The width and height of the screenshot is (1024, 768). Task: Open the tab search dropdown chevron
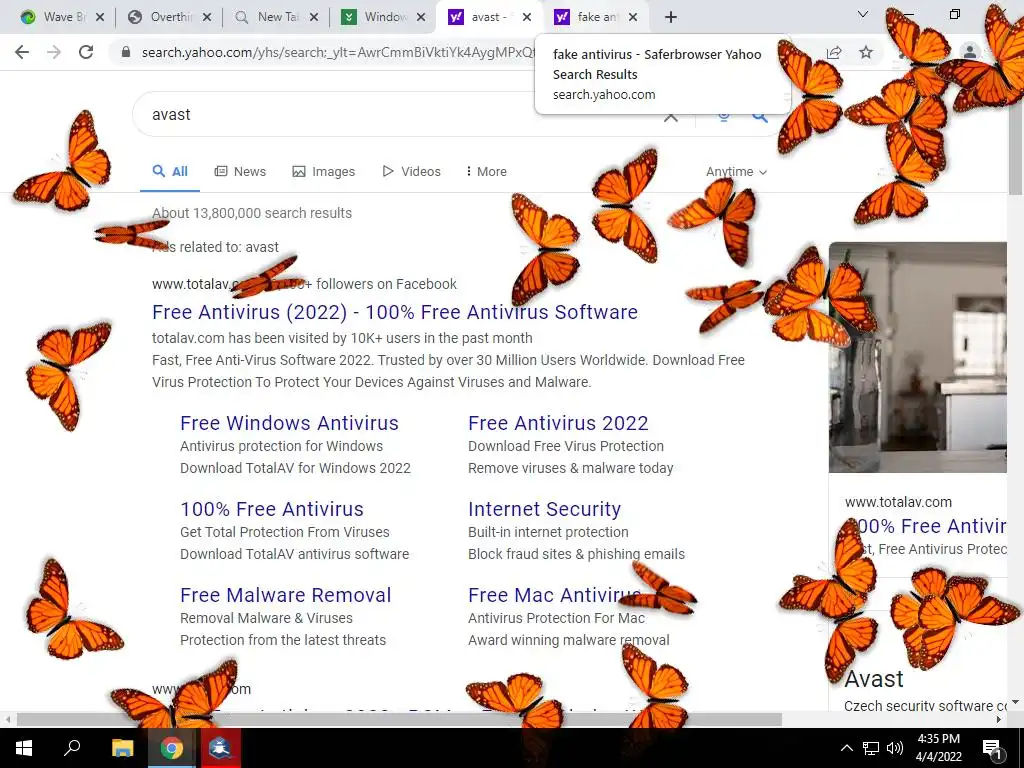(x=863, y=14)
